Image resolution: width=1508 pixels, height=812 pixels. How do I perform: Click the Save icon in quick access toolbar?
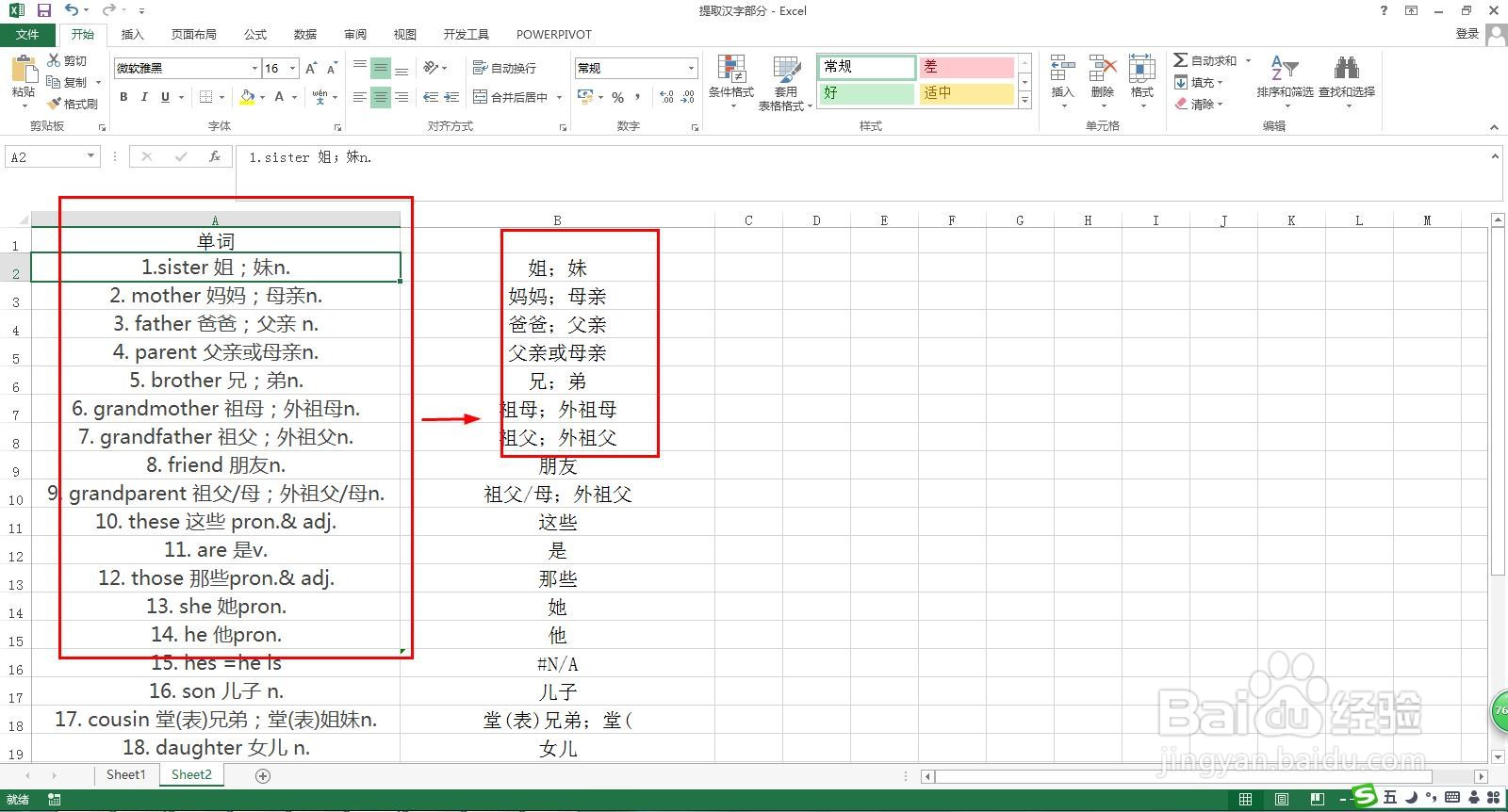pos(43,10)
